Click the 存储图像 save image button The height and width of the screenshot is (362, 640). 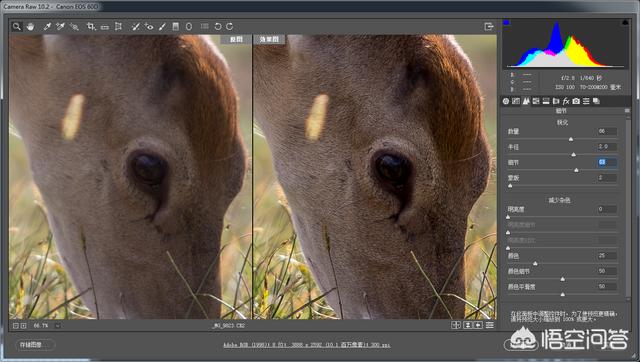pyautogui.click(x=35, y=345)
